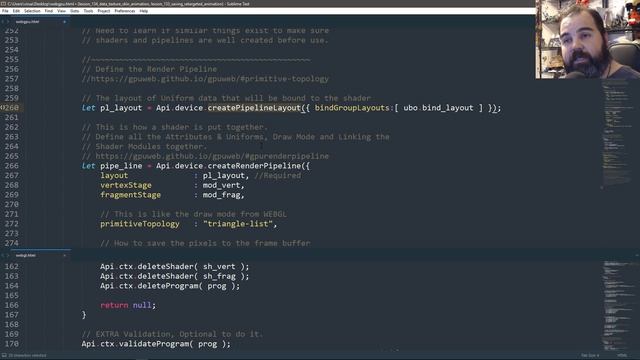Close the webgpu.html tab in top pane

point(64,22)
